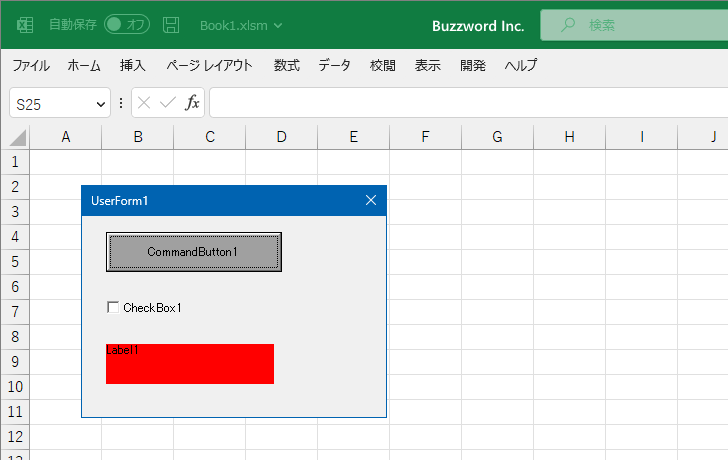Click the formula bar input area
728x460 pixels.
468,103
